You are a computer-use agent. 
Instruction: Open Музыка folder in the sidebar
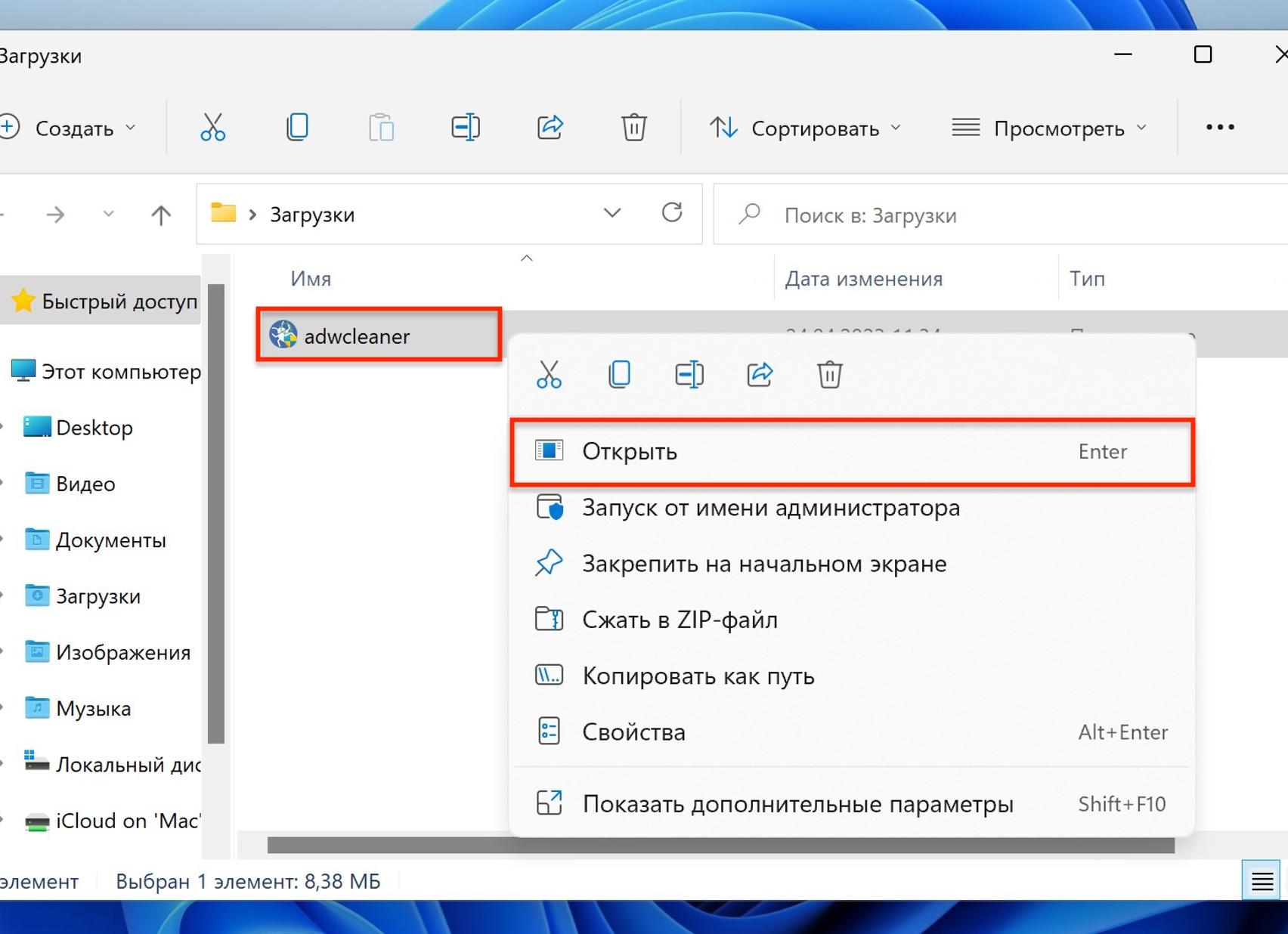point(77,708)
